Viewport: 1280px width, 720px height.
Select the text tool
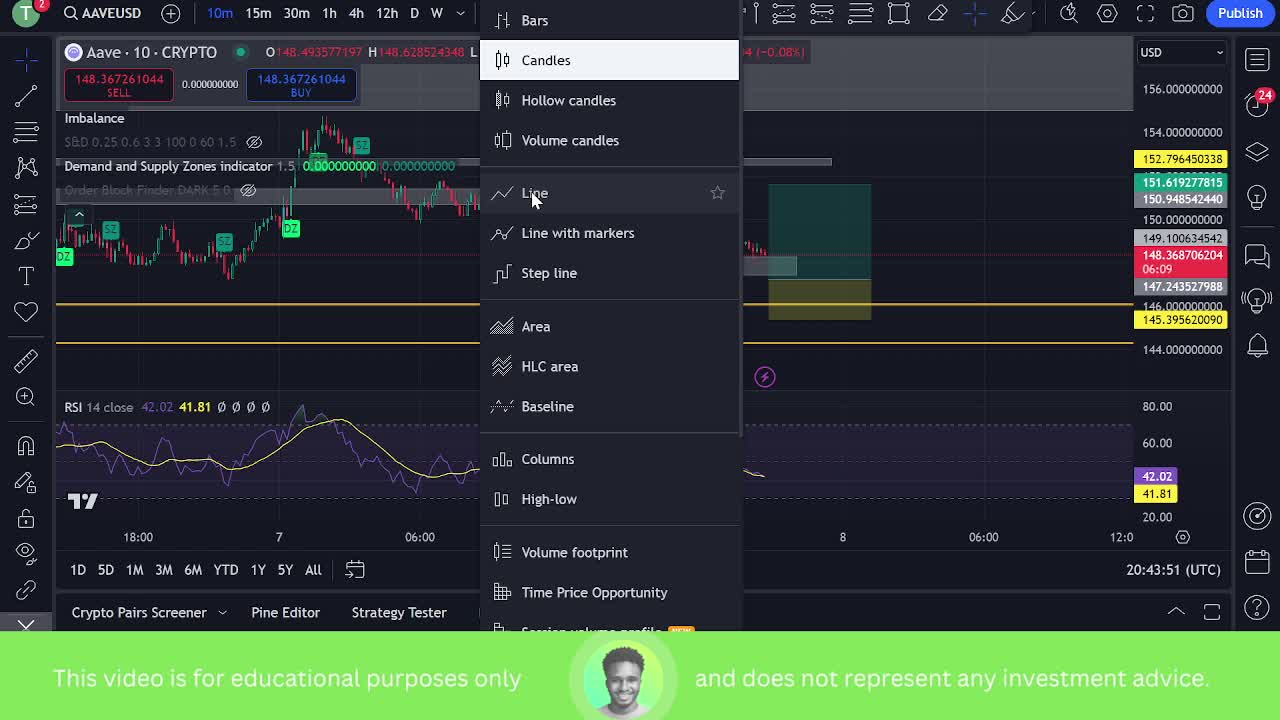pyautogui.click(x=26, y=276)
